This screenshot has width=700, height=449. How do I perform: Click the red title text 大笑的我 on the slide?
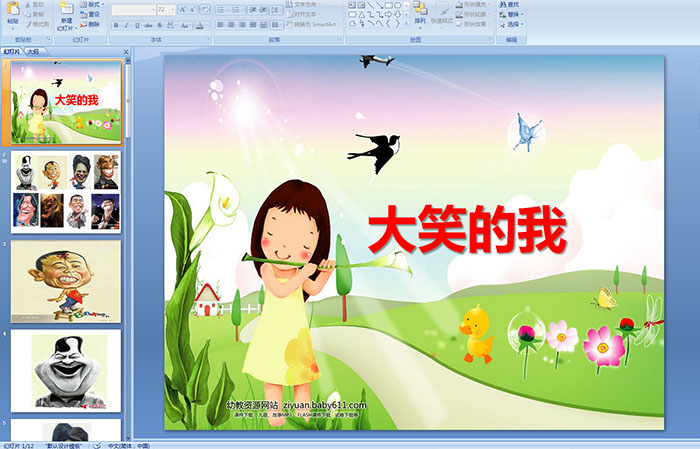coord(467,229)
